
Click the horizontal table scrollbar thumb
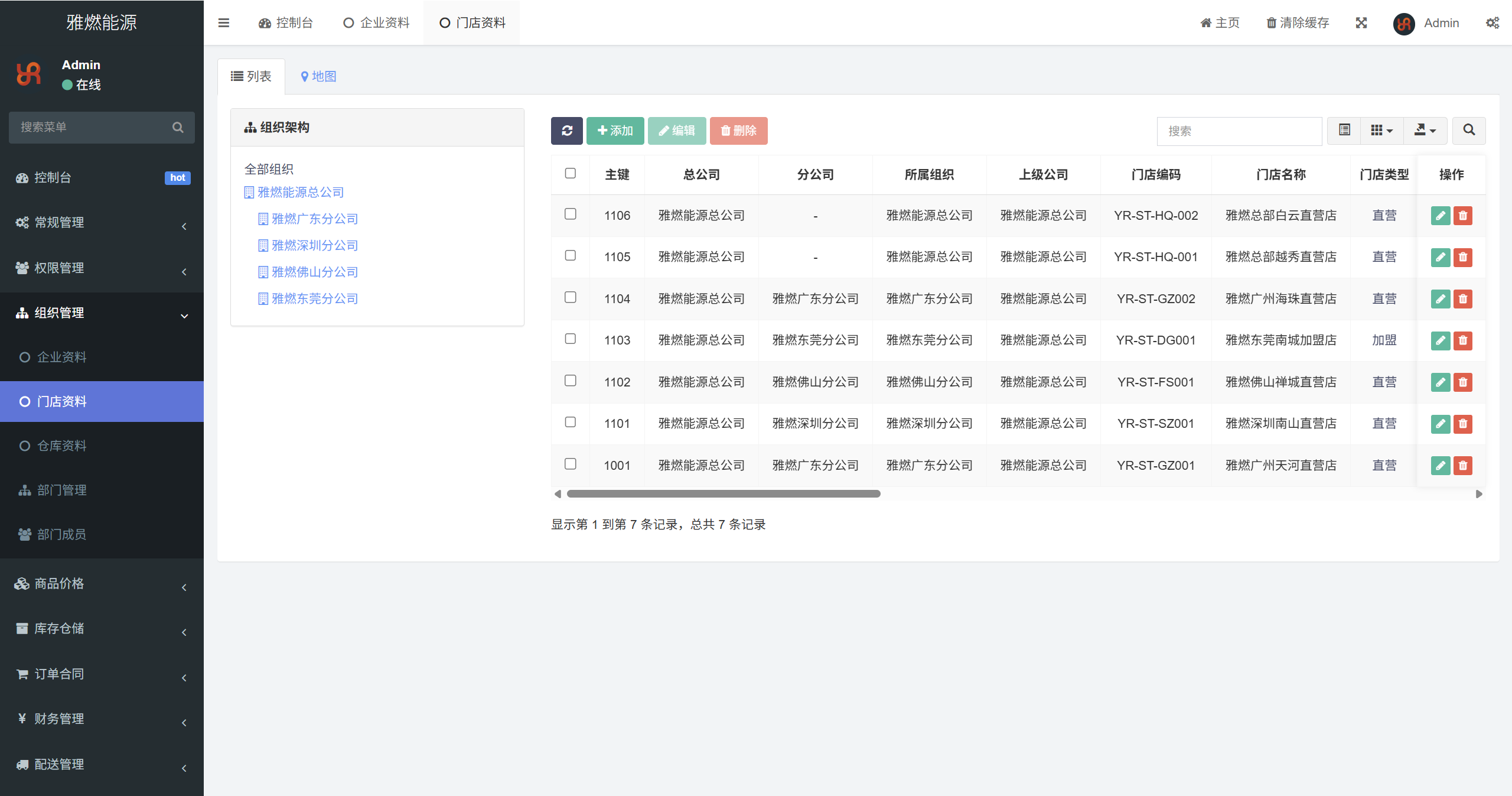pos(724,494)
